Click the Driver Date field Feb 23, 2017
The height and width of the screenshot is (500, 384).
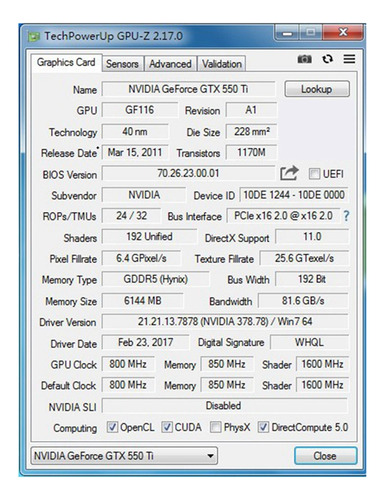point(145,342)
